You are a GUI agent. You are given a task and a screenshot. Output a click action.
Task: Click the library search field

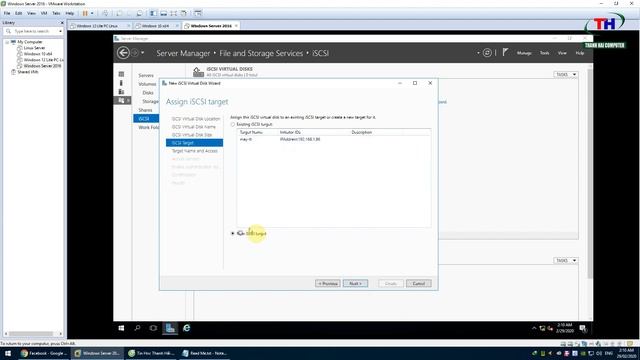[x=33, y=31]
